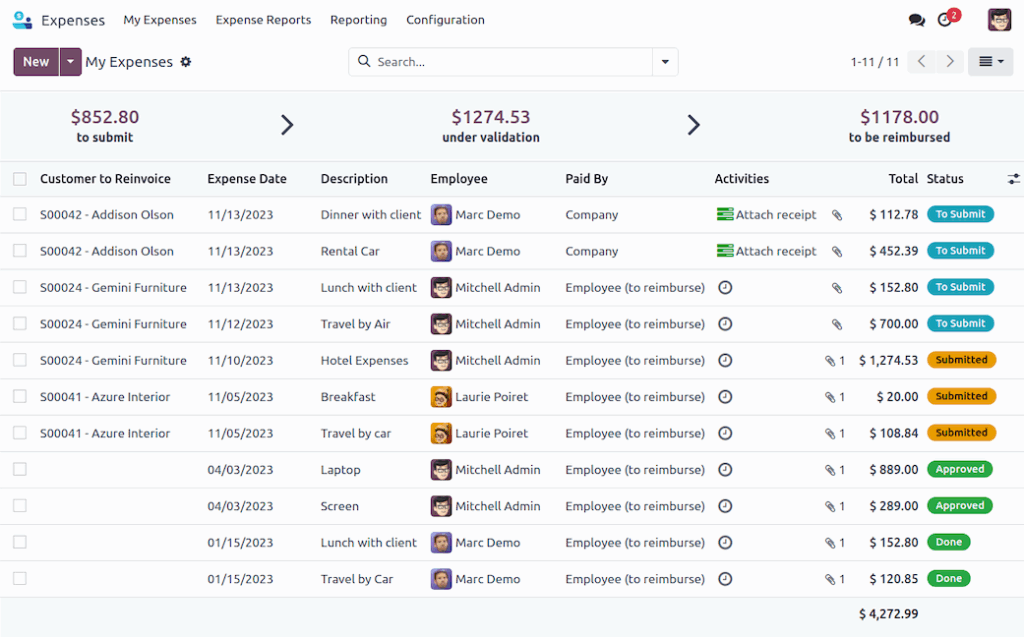Image resolution: width=1024 pixels, height=637 pixels.
Task: Go to the next page arrow
Action: (x=950, y=61)
